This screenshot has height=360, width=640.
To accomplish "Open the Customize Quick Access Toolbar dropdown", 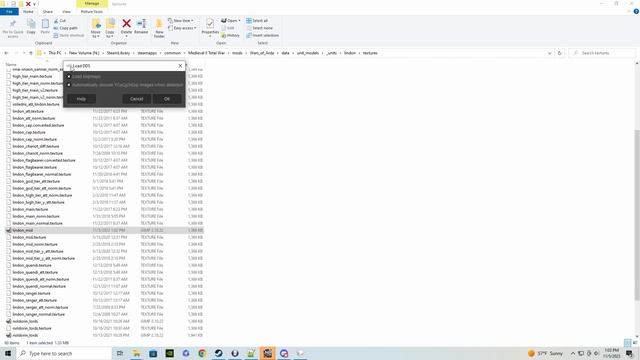I will point(34,4).
